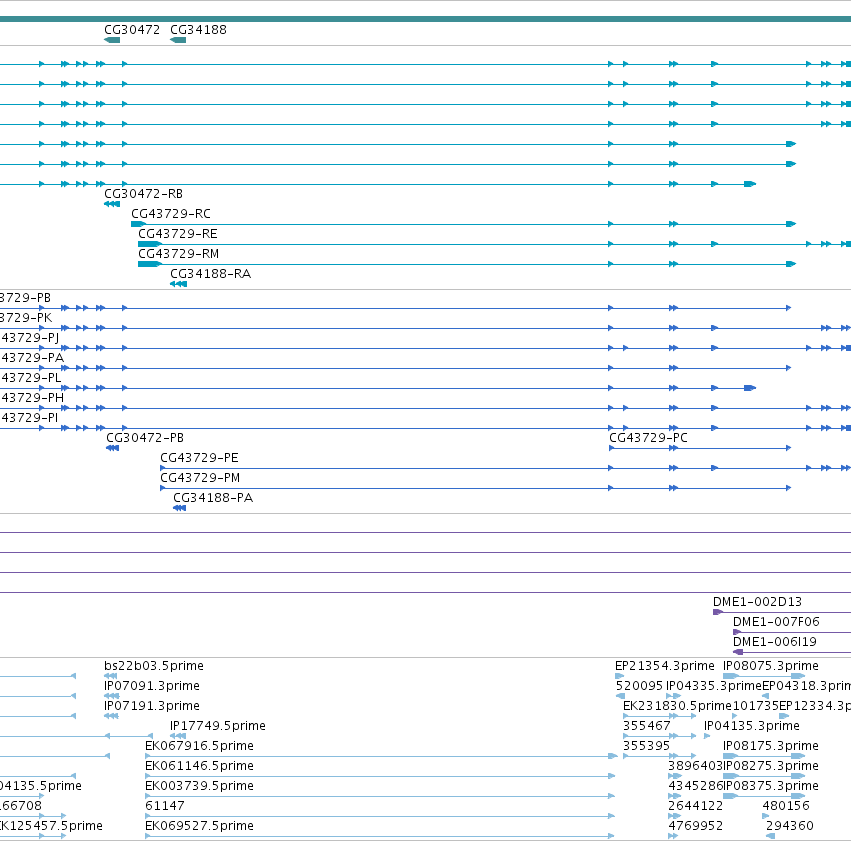
Task: Select EST IP17749.5prime label
Action: 218,726
